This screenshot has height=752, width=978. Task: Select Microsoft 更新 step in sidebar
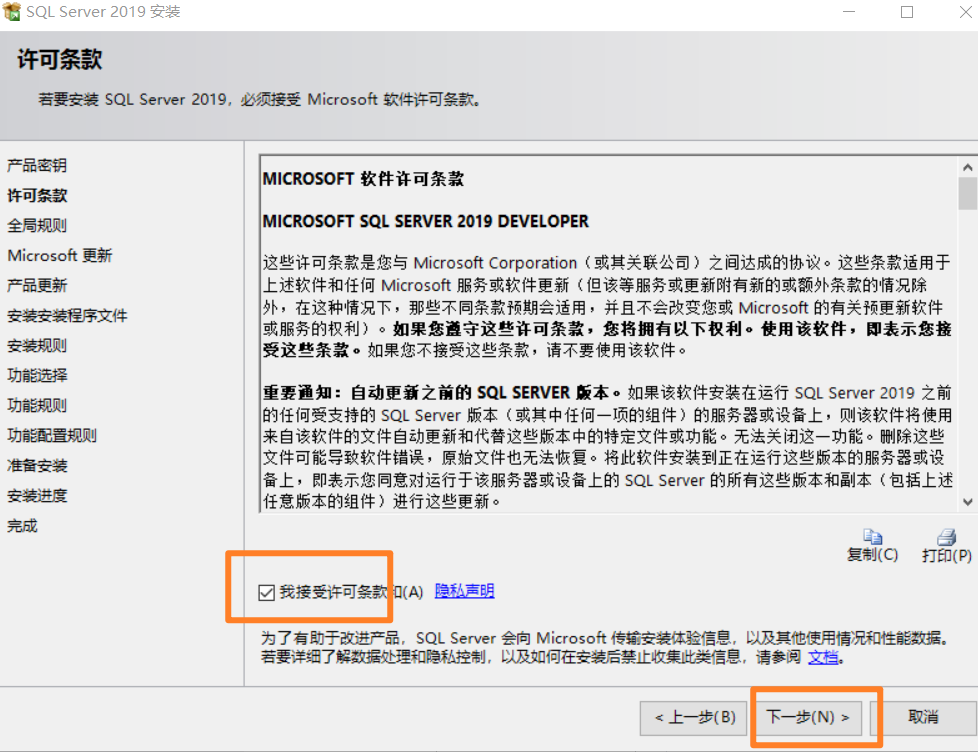[x=60, y=255]
